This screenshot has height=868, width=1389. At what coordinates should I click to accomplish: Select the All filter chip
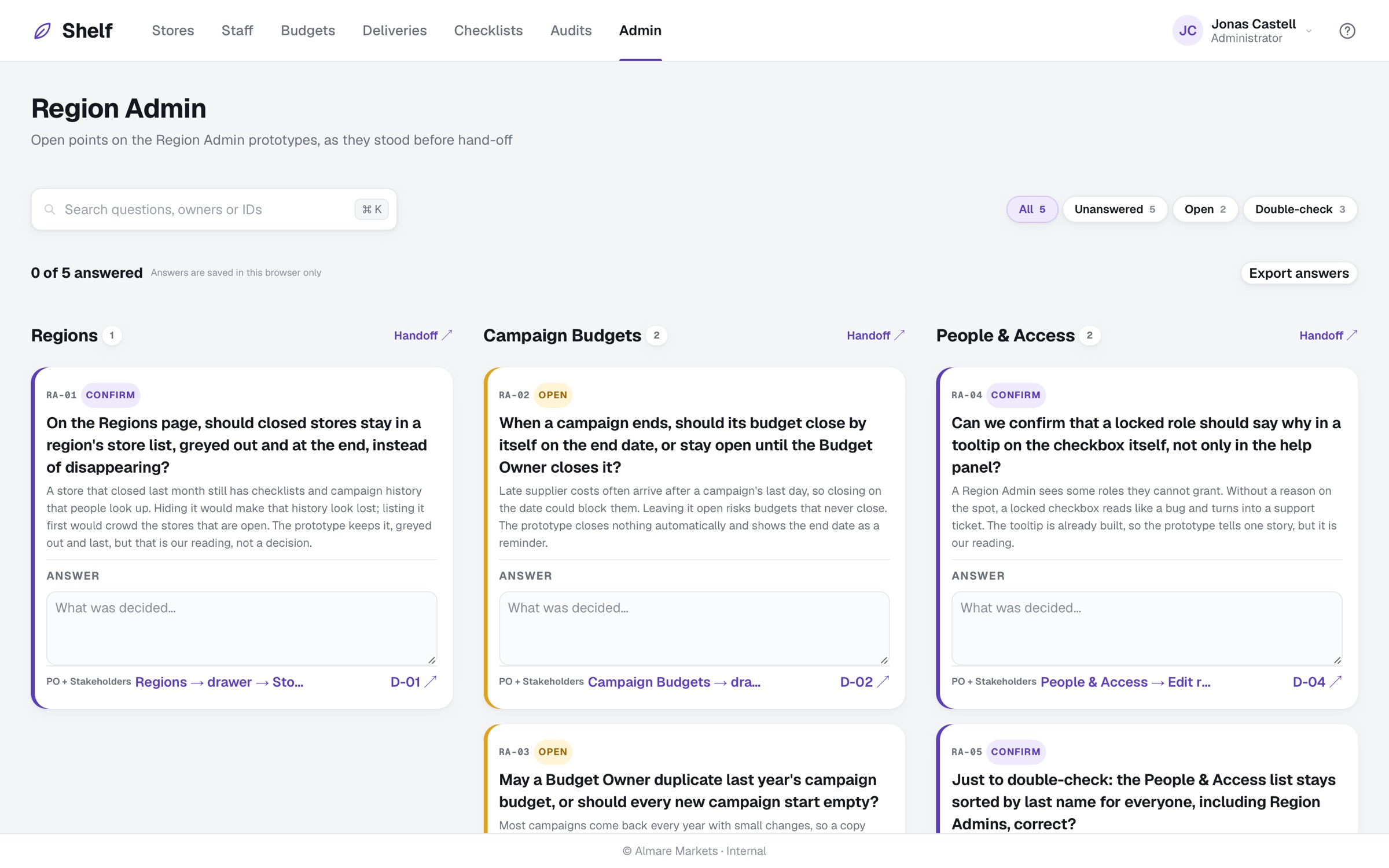[1032, 209]
